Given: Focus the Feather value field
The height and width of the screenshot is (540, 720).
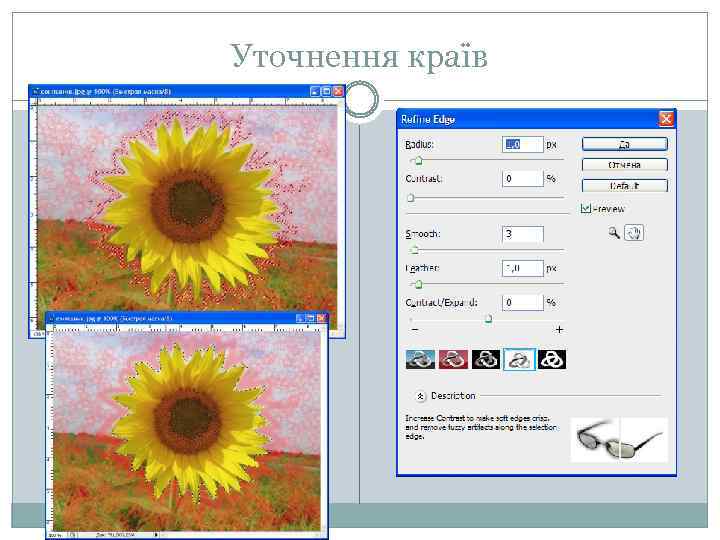Looking at the screenshot, I should click(523, 268).
